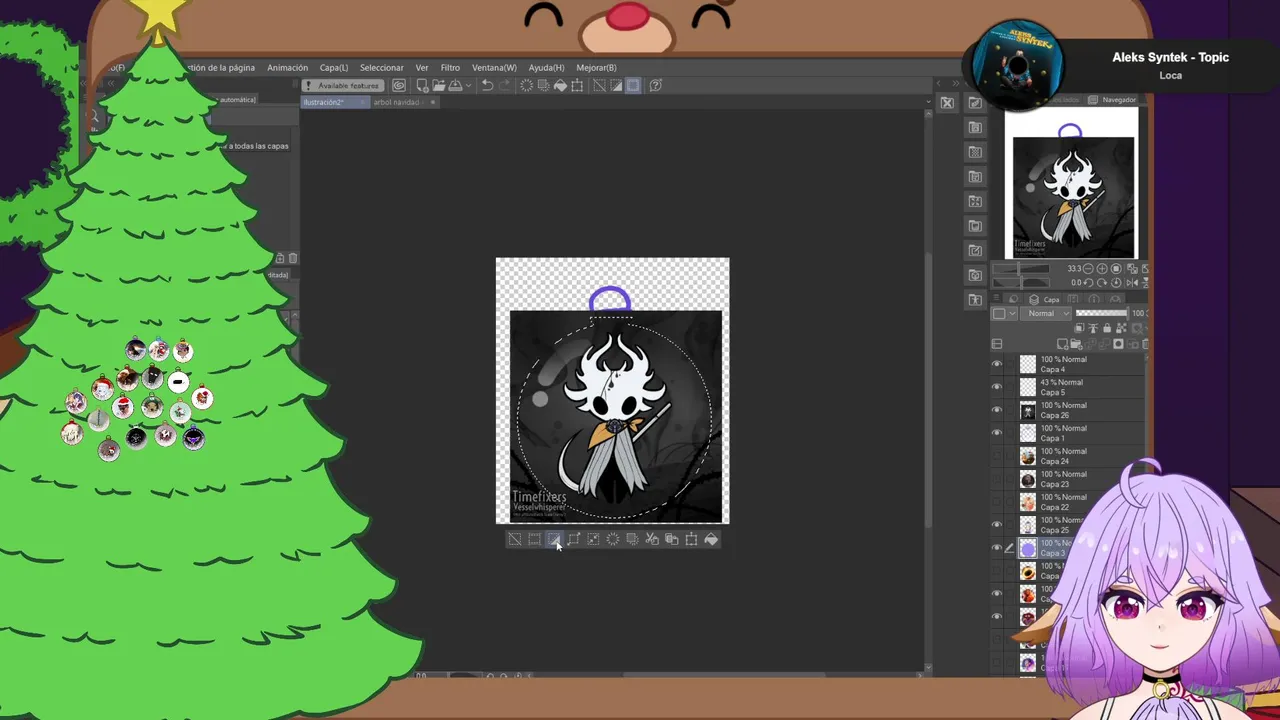This screenshot has height=720, width=1280.
Task: Click the Available features button
Action: (342, 85)
